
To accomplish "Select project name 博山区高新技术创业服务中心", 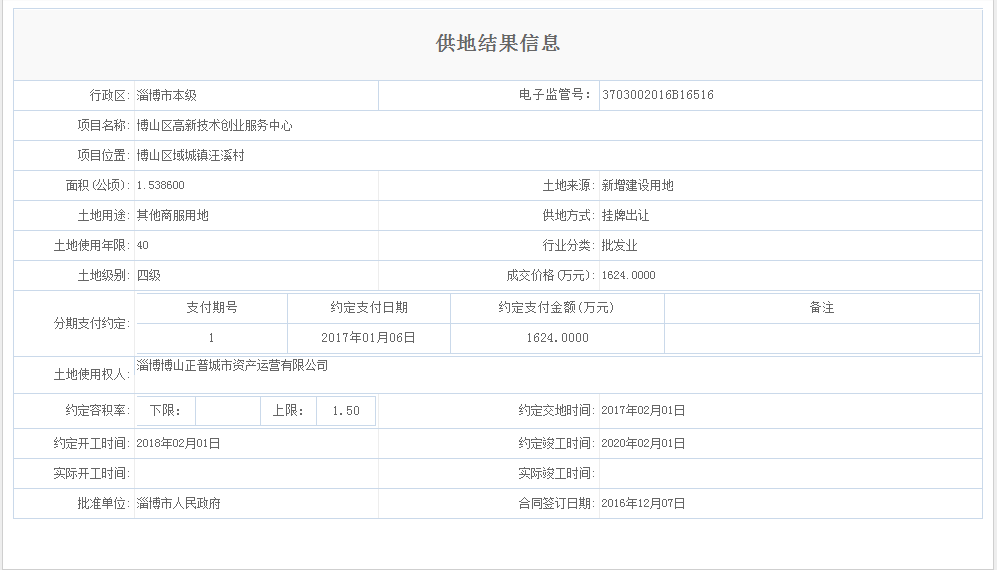I will click(x=214, y=125).
